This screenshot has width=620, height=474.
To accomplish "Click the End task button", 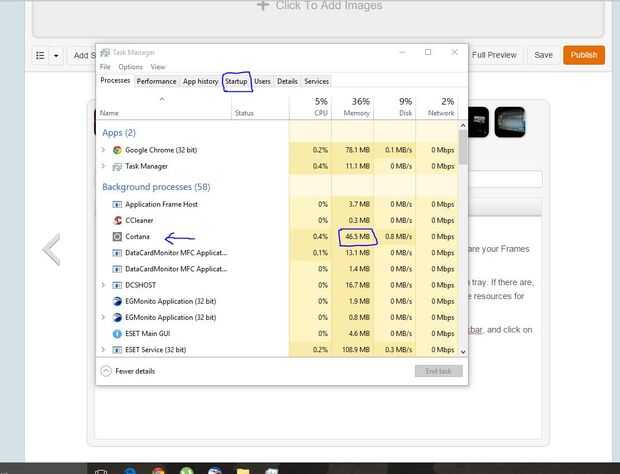I will coord(439,371).
